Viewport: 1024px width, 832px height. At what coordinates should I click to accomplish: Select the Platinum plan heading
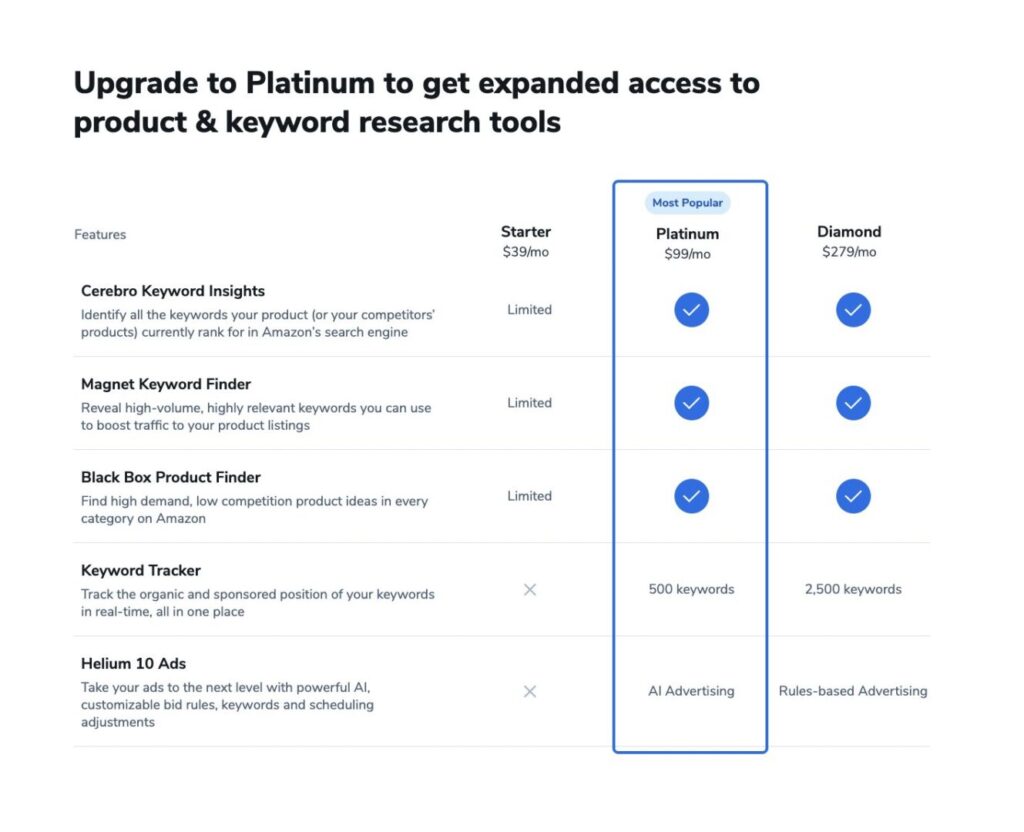(687, 234)
